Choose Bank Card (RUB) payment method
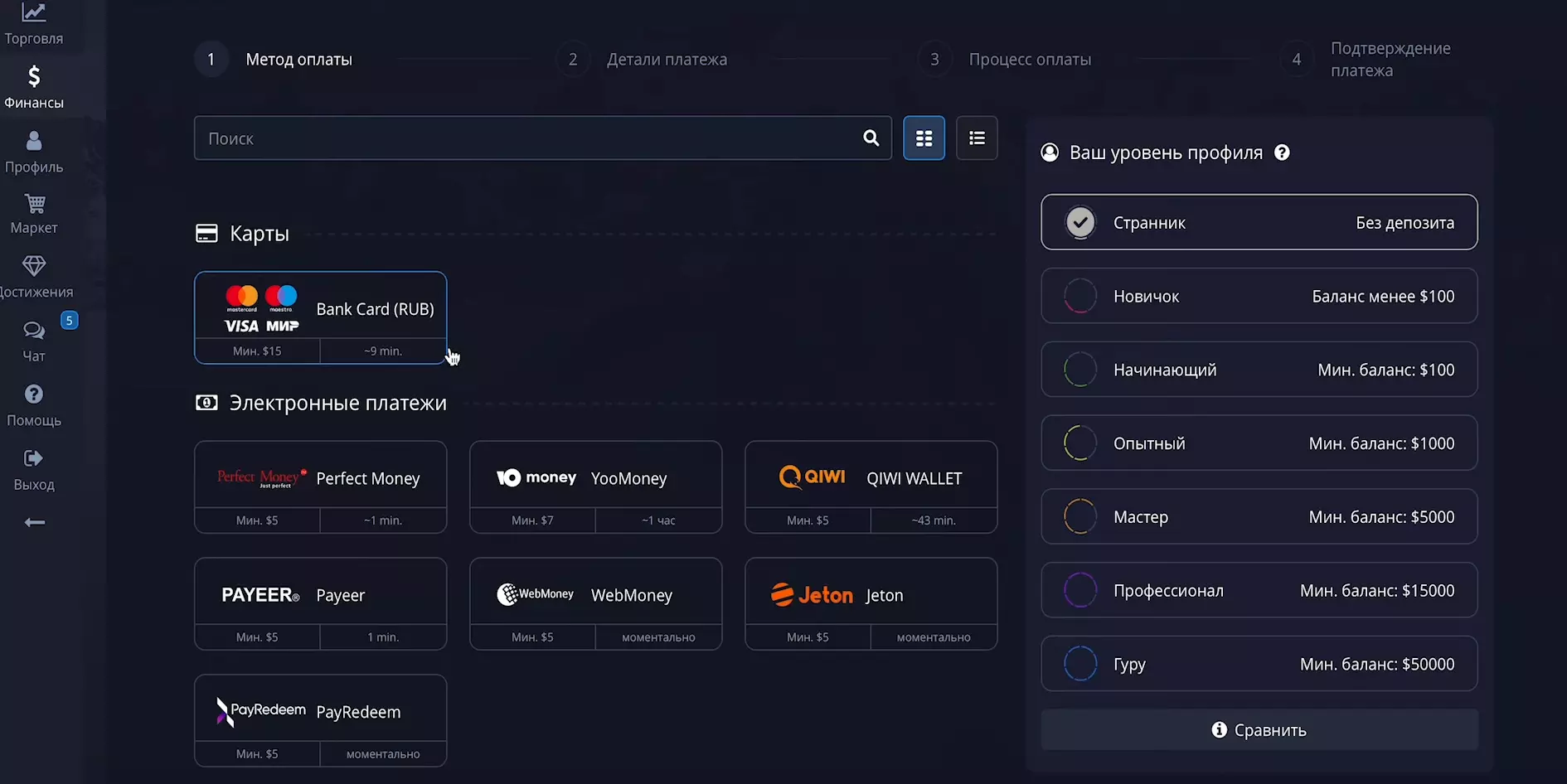This screenshot has height=784, width=1567. tap(321, 317)
